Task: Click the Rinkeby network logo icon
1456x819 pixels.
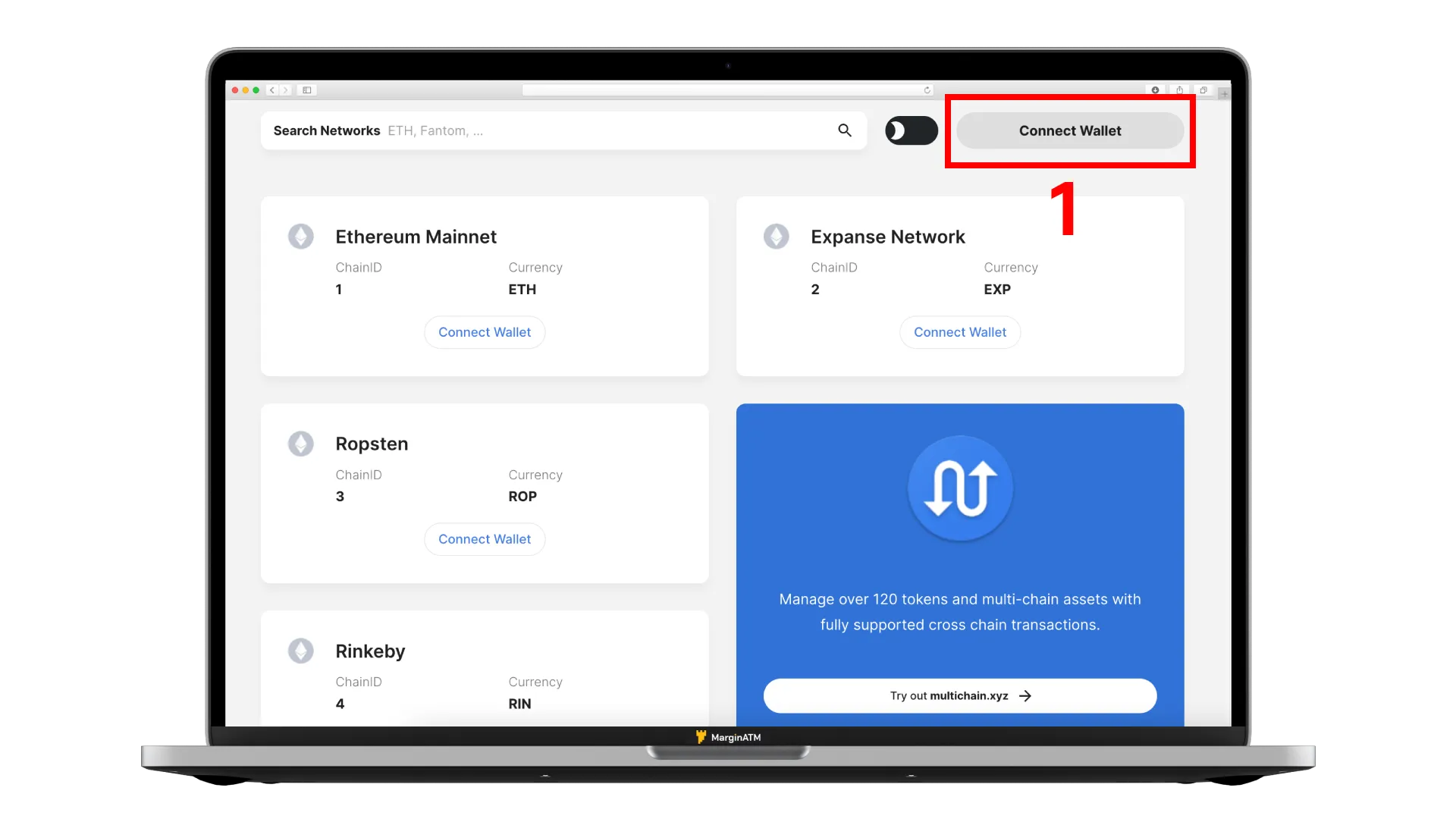Action: click(x=300, y=650)
